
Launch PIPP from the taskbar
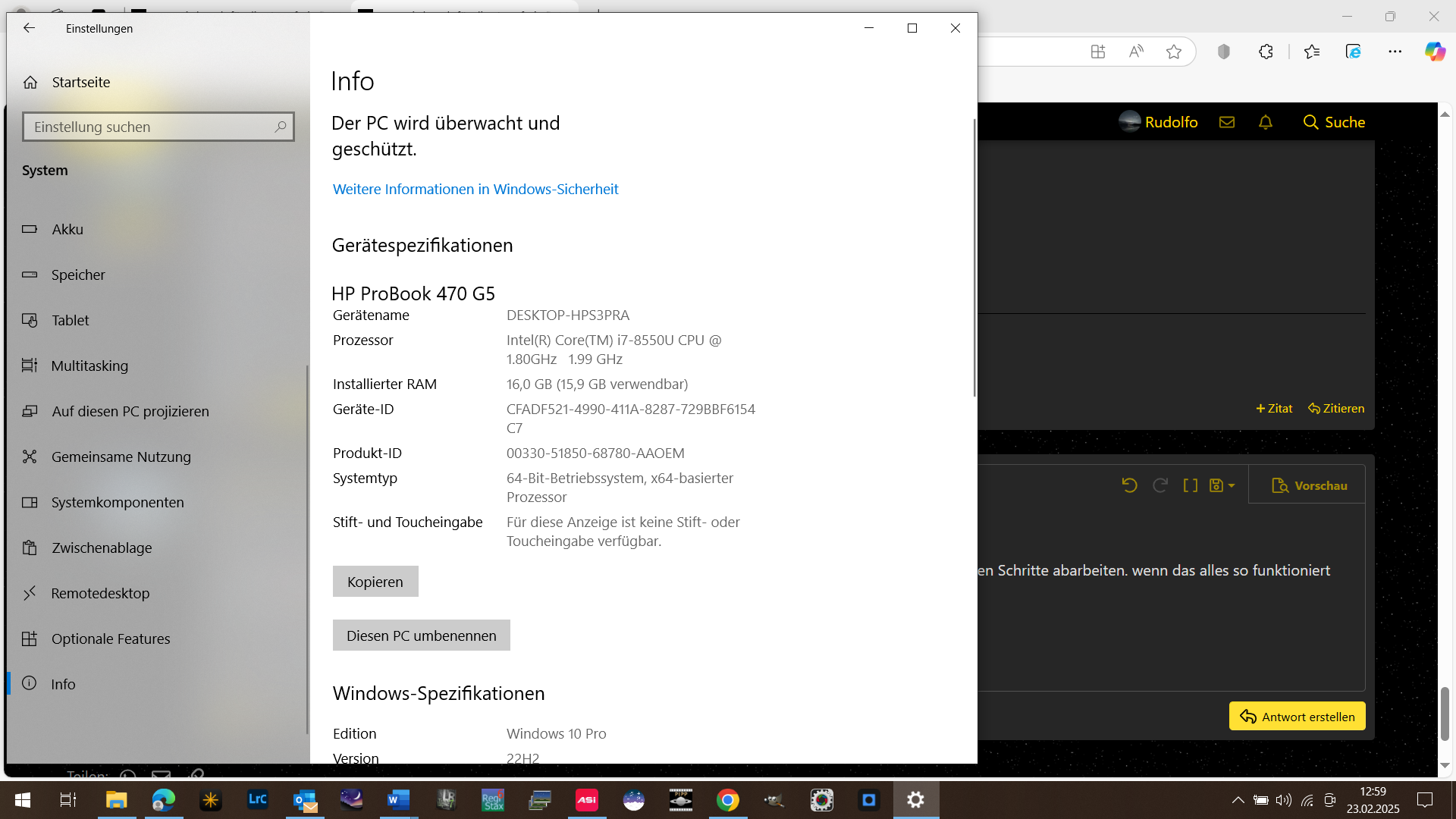(x=681, y=800)
